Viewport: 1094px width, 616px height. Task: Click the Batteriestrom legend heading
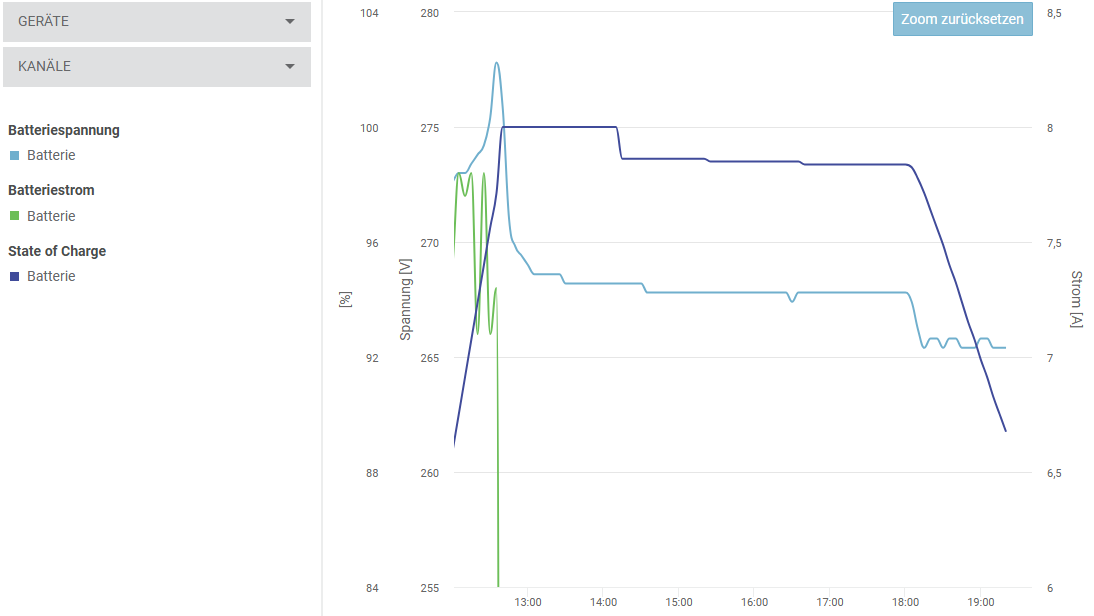pos(52,190)
